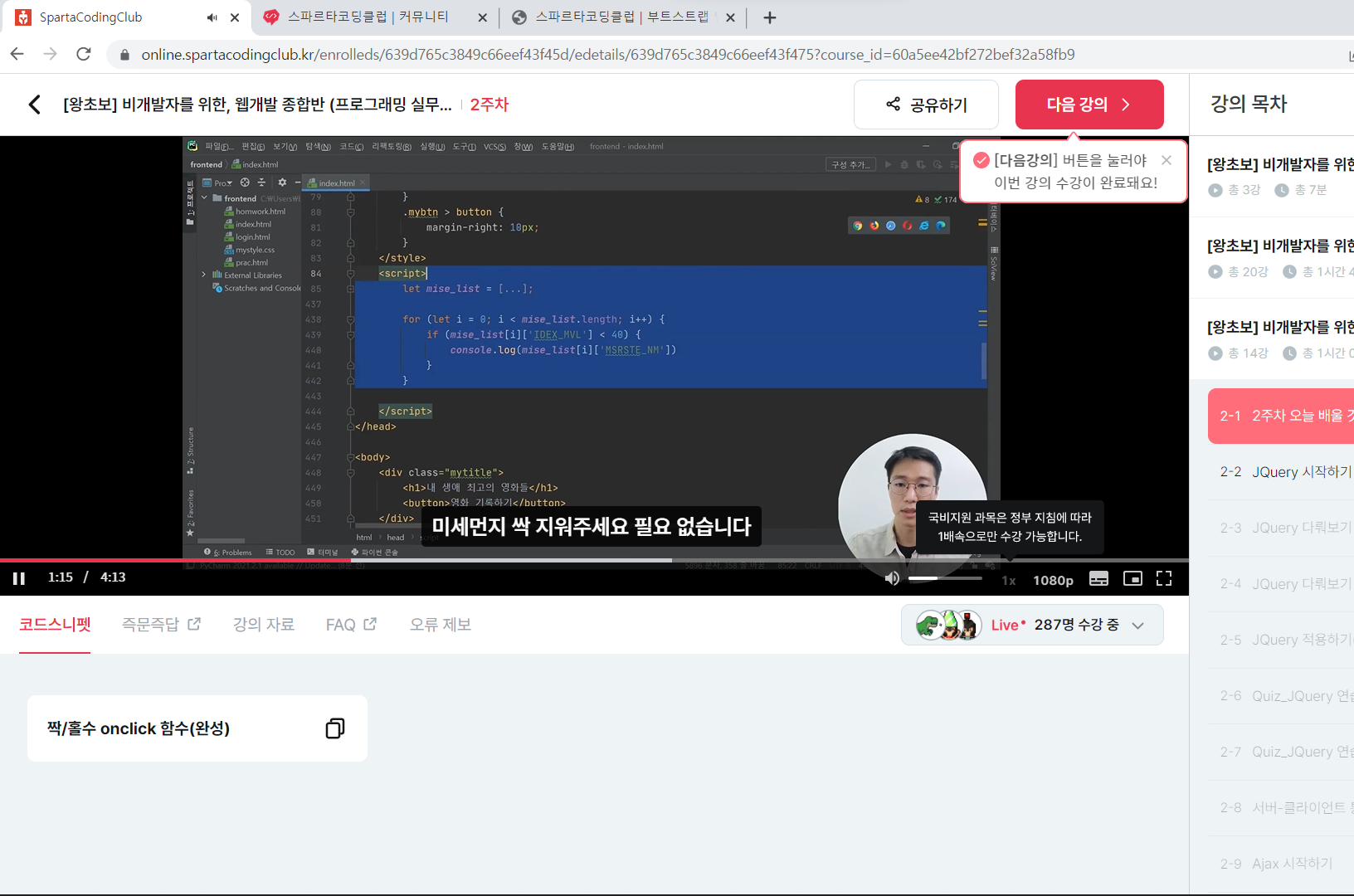This screenshot has height=896, width=1354.
Task: Seek on the video progress bar
Action: (594, 561)
